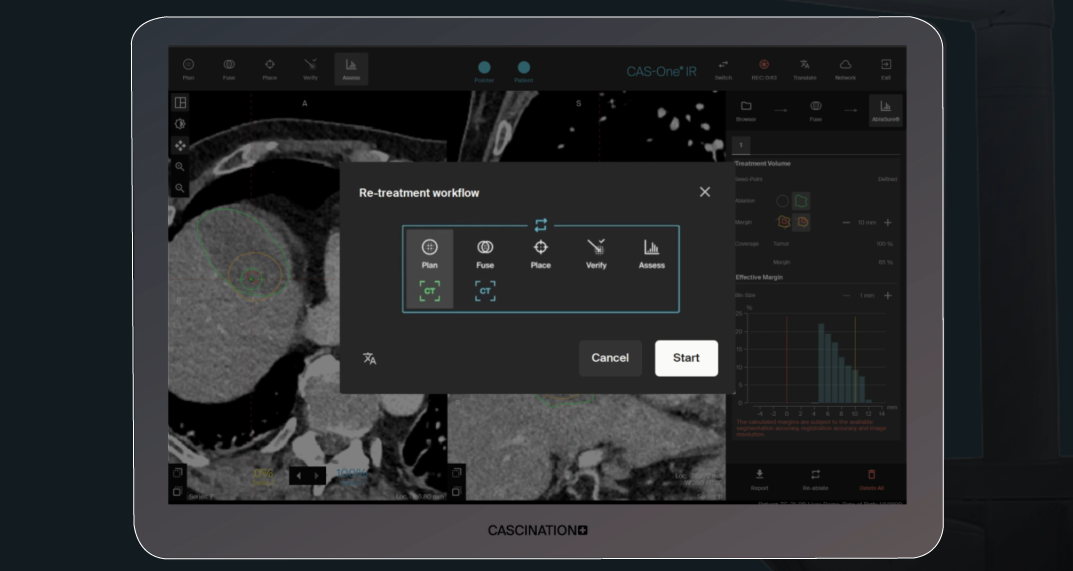Select the filled margin display option

pyautogui.click(x=802, y=222)
